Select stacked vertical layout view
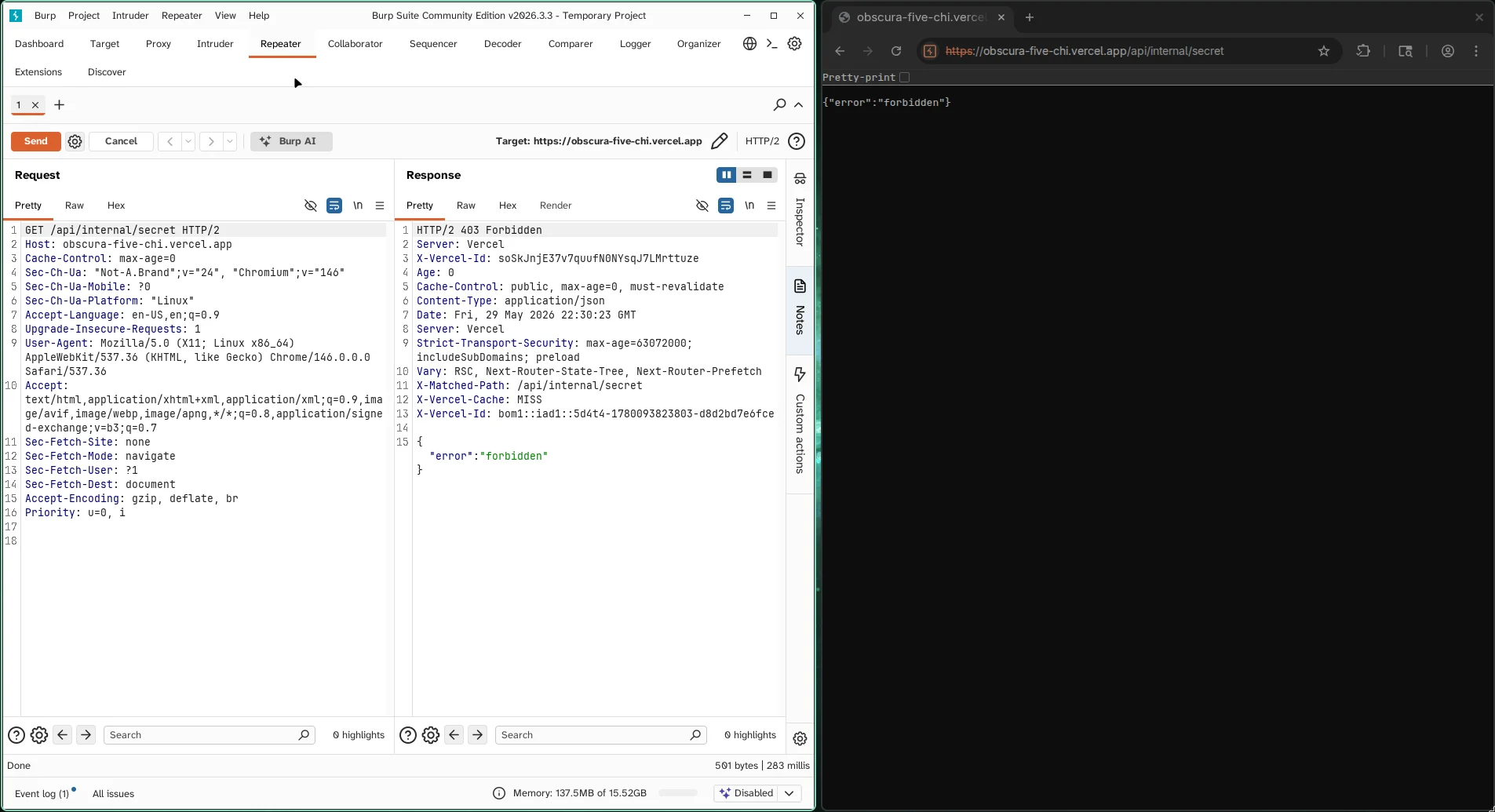 point(747,175)
